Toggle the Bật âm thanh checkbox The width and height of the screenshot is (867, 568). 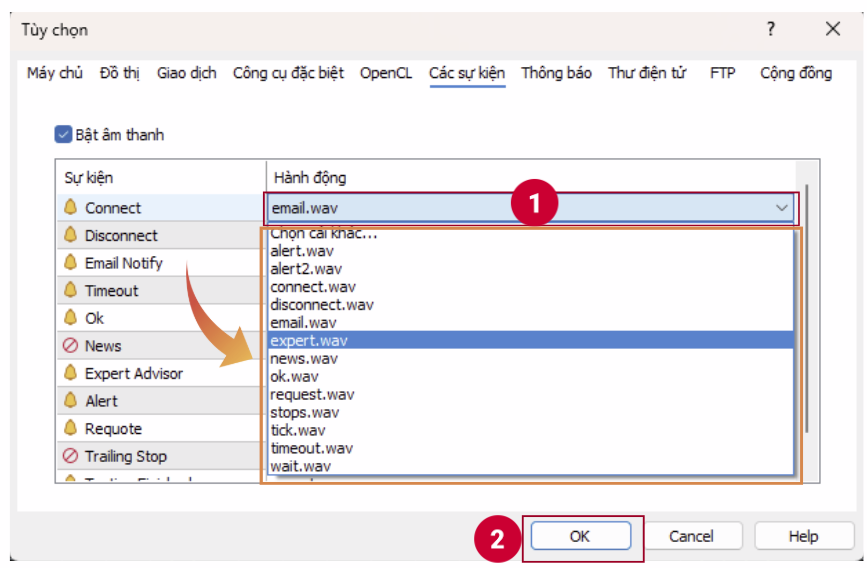pos(63,134)
